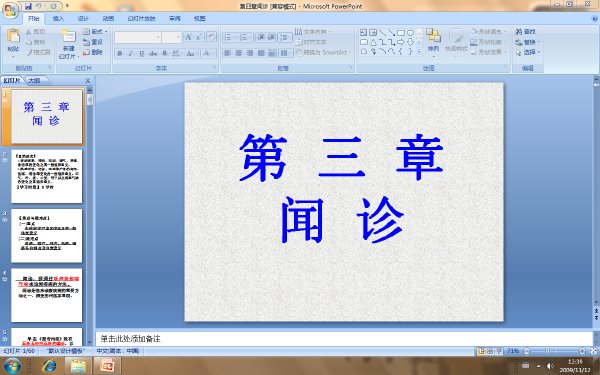Image resolution: width=600 pixels, height=375 pixels.
Task: Open the round Office button menu
Action: coord(10,9)
